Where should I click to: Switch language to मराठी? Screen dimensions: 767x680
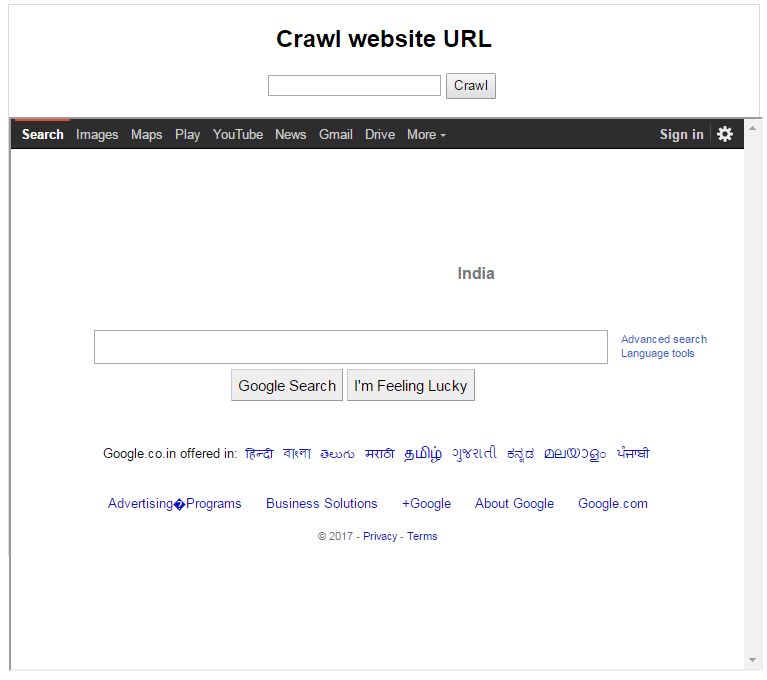click(380, 453)
